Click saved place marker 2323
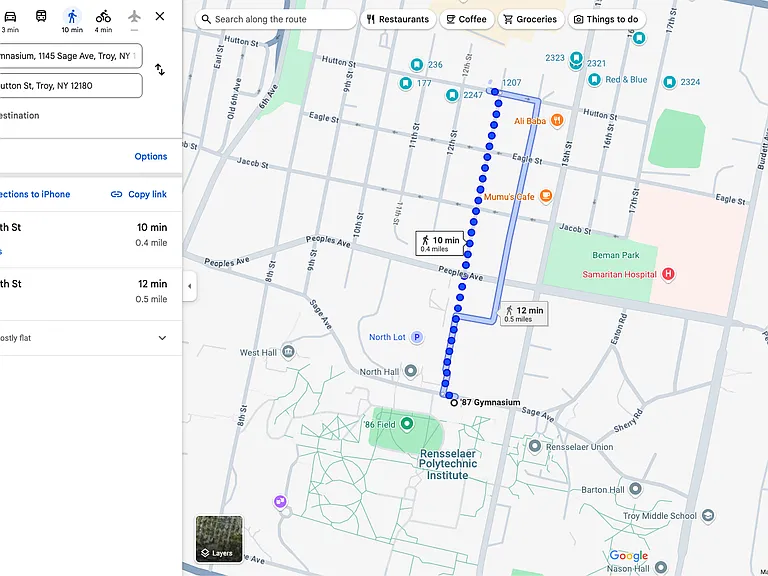The width and height of the screenshot is (768, 576). point(576,57)
